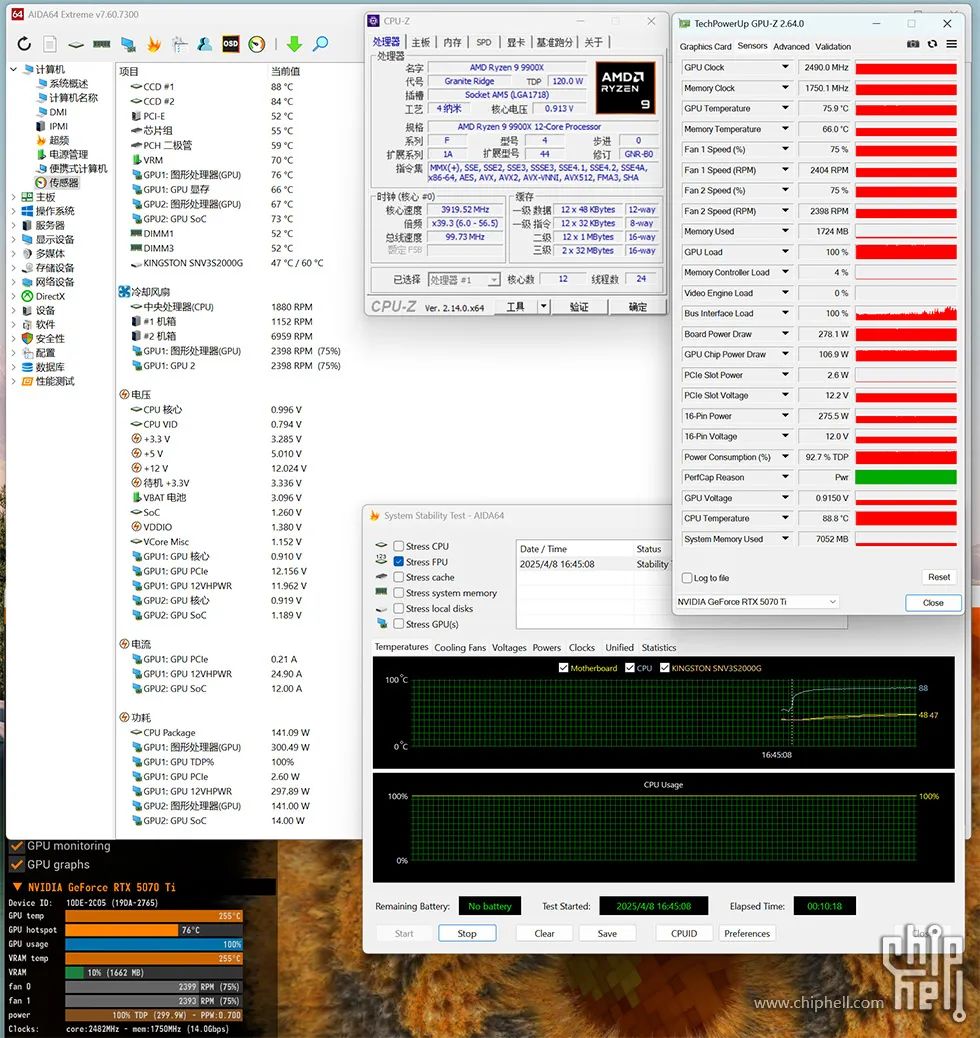Click the CCD #1 sensor row icon

(x=136, y=87)
